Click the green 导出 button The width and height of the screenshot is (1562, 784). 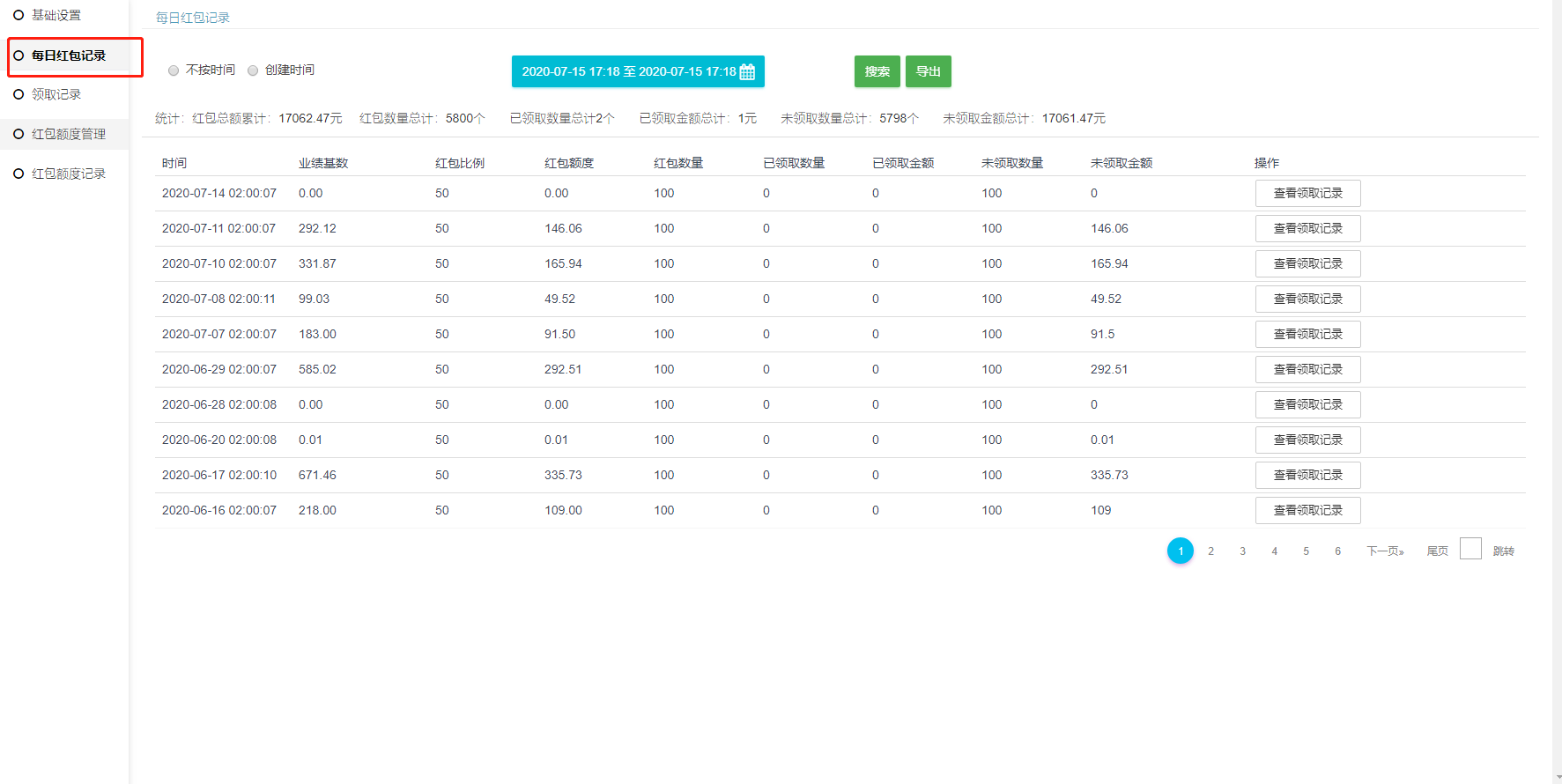click(x=929, y=71)
